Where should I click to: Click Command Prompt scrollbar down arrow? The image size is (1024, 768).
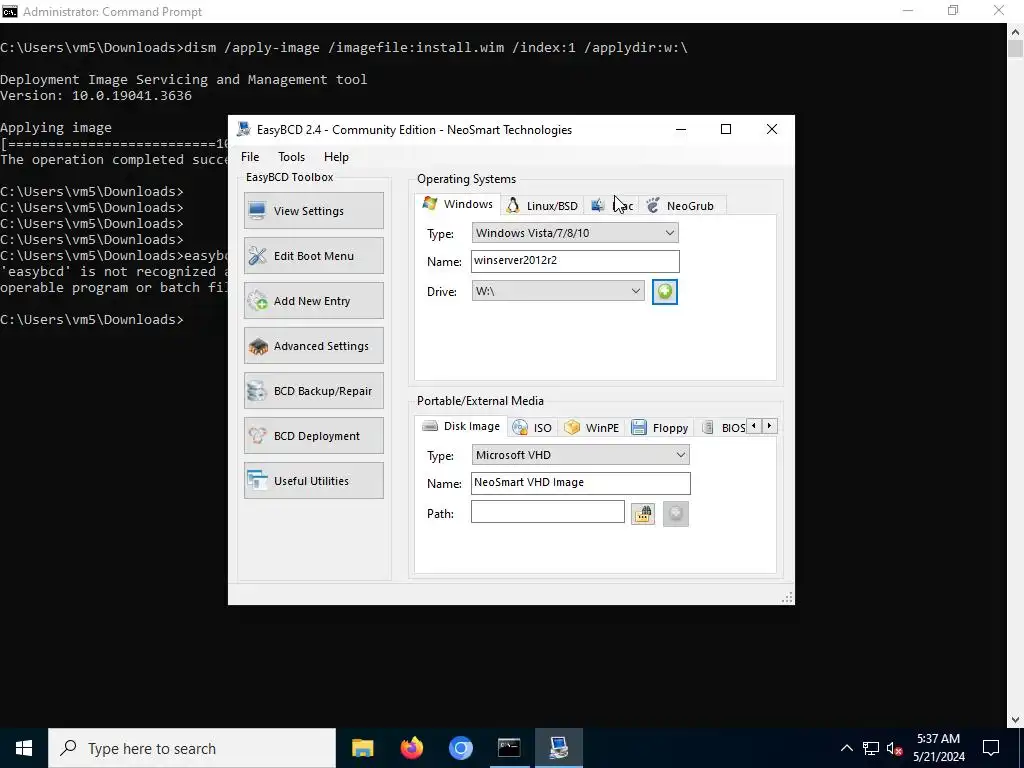tap(1016, 720)
